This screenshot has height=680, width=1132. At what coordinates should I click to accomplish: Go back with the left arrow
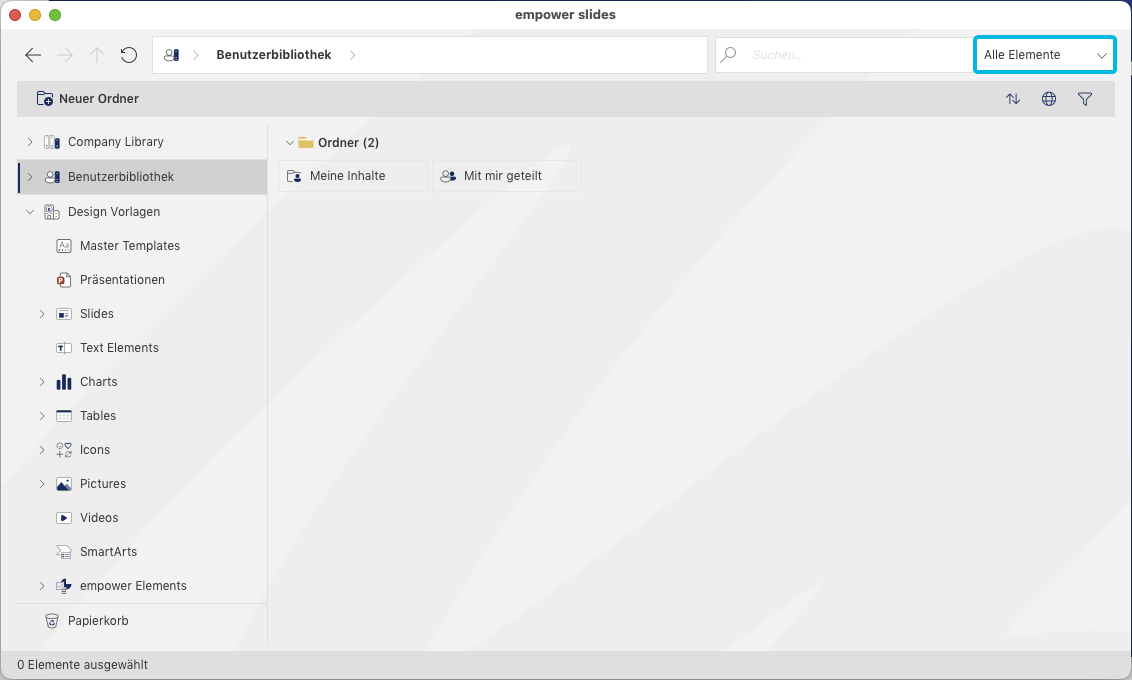click(x=32, y=55)
